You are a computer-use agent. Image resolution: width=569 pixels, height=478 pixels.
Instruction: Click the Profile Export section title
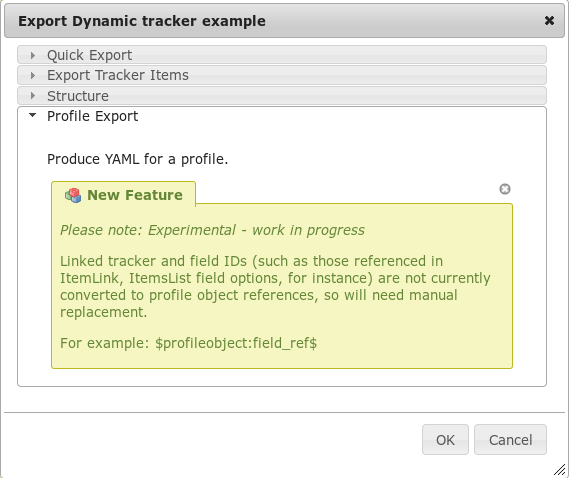pyautogui.click(x=93, y=116)
